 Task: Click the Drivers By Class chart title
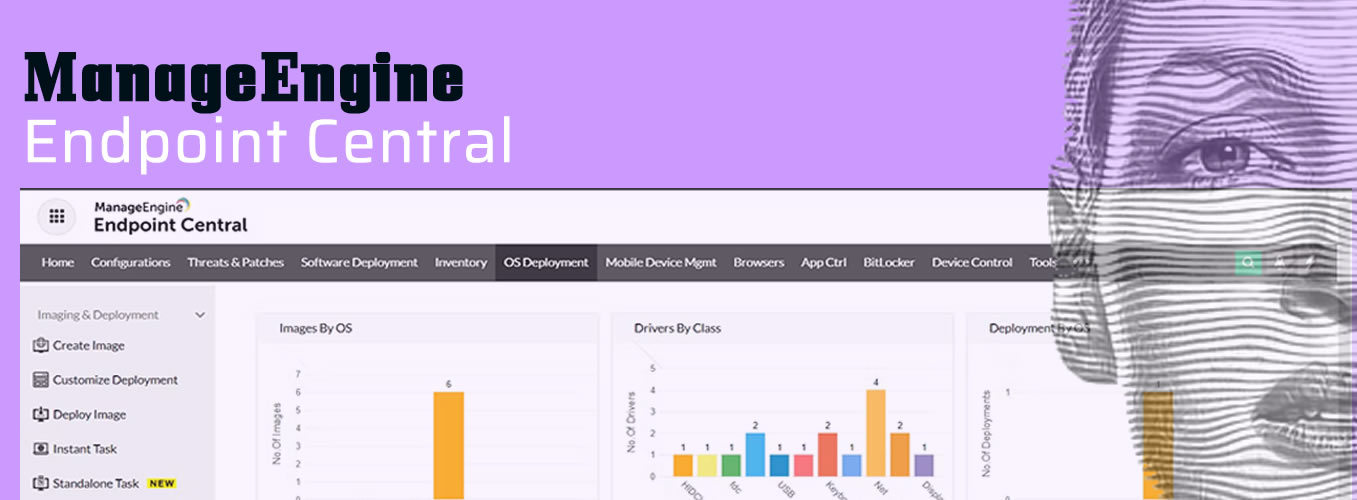coord(677,328)
